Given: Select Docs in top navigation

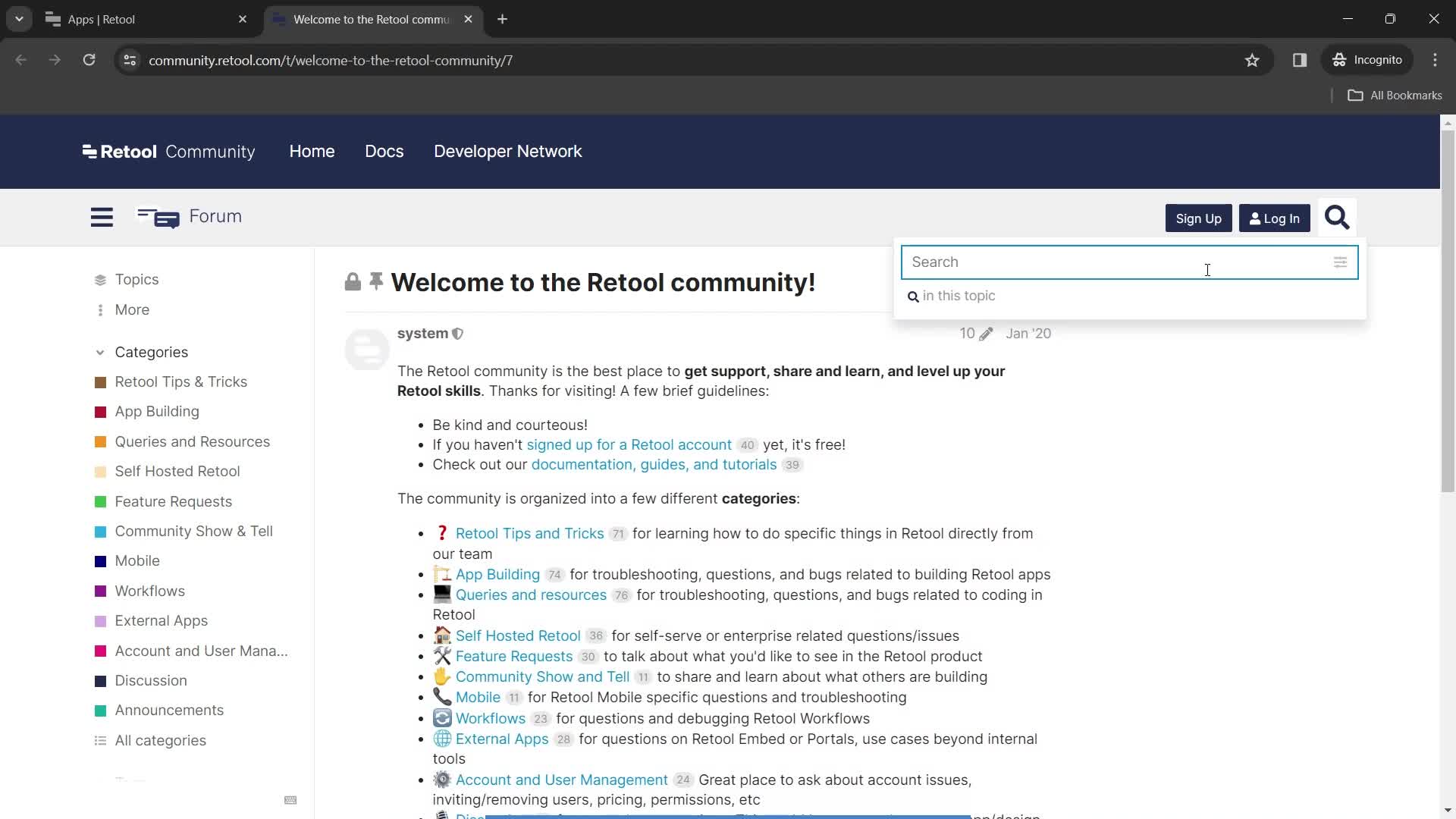Looking at the screenshot, I should (x=384, y=152).
